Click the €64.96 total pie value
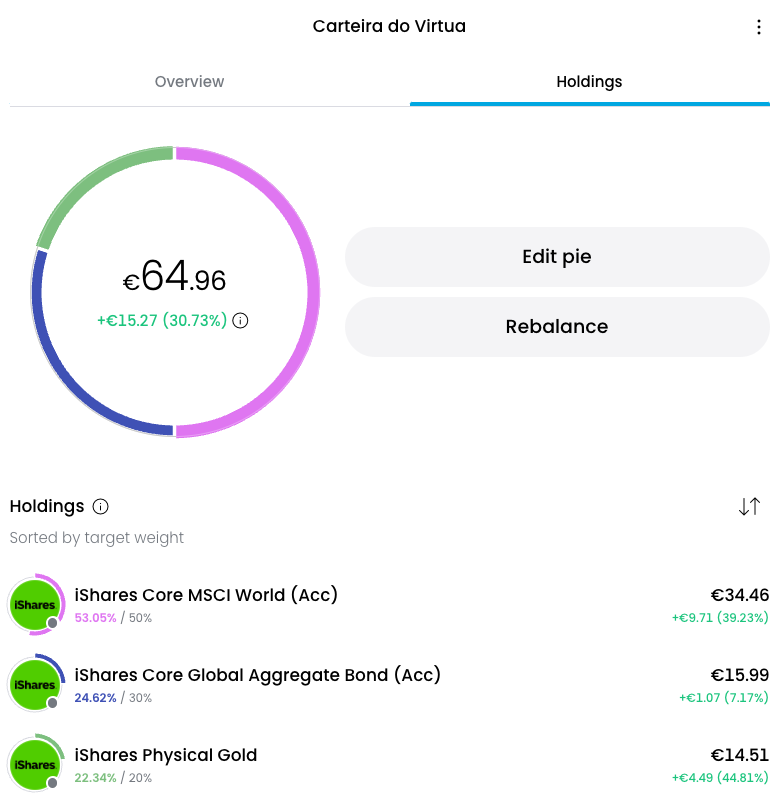Viewport: 783px width, 809px height. click(x=174, y=277)
